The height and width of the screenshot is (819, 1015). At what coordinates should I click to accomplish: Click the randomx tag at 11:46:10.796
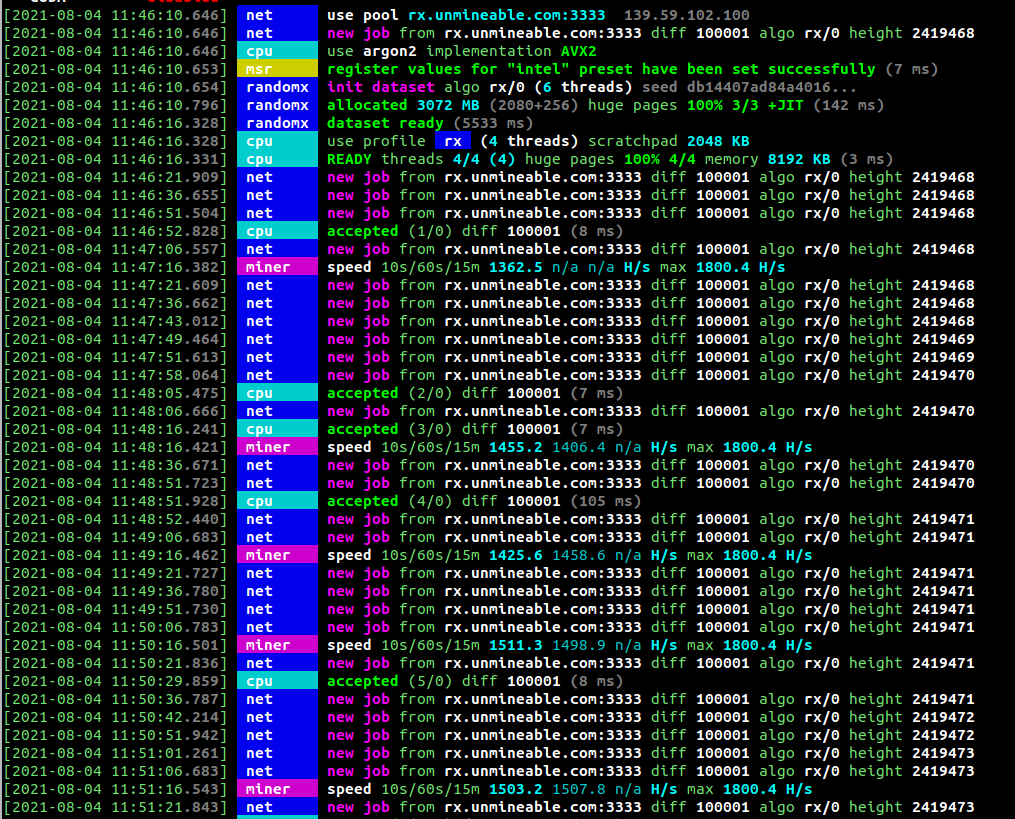pyautogui.click(x=277, y=105)
